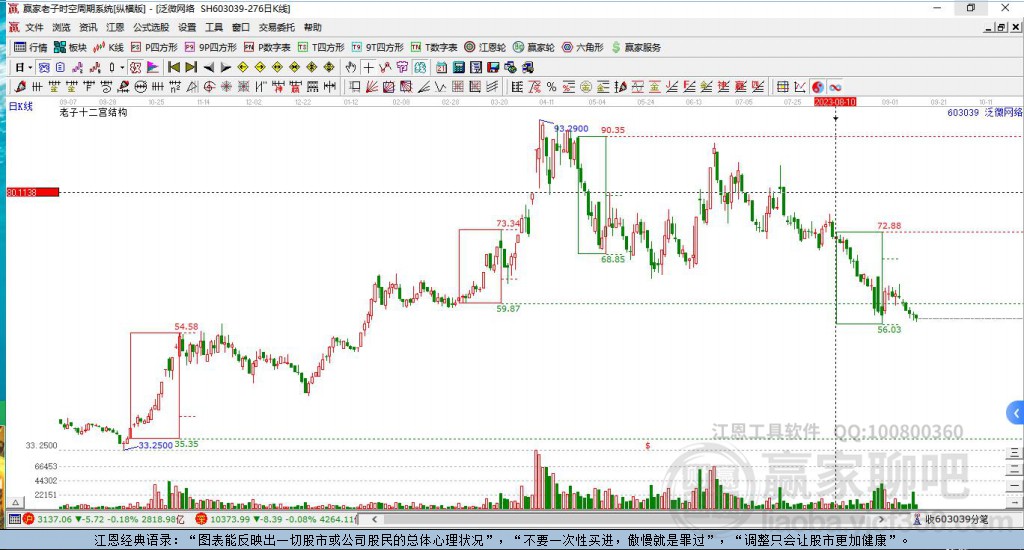Screen dimensions: 1024x550
Task: Open the 浏览 menu
Action: coord(61,27)
